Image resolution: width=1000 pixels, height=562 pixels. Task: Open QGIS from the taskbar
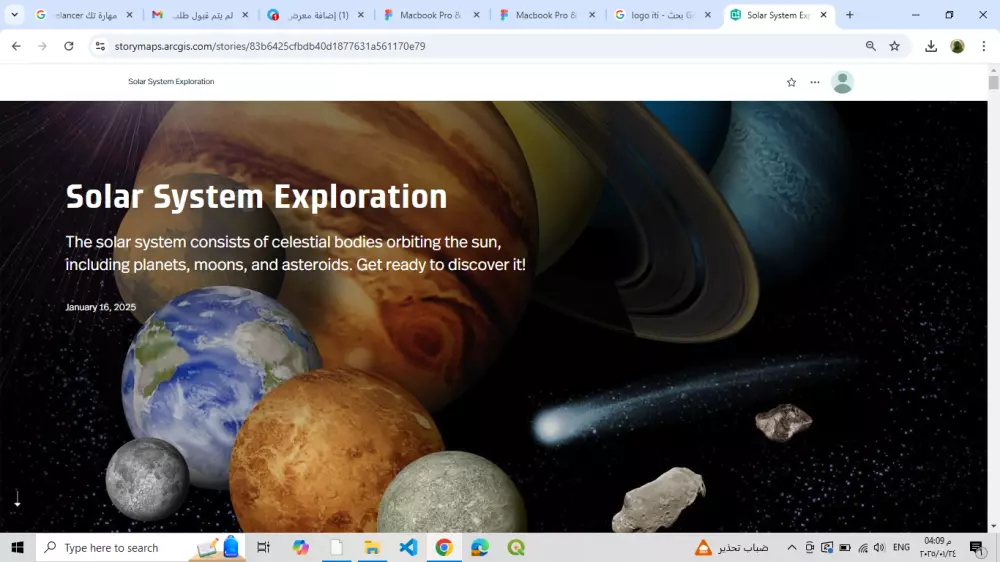click(x=516, y=547)
